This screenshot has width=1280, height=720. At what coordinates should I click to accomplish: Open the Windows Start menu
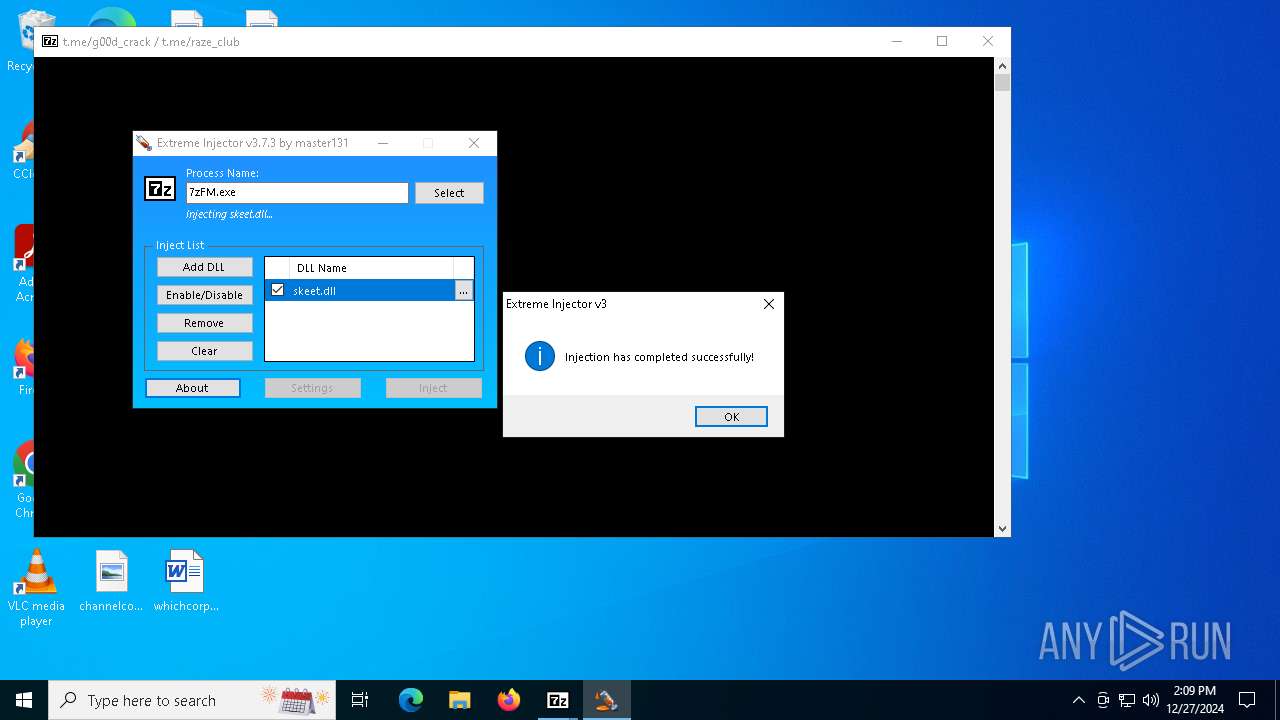click(24, 700)
